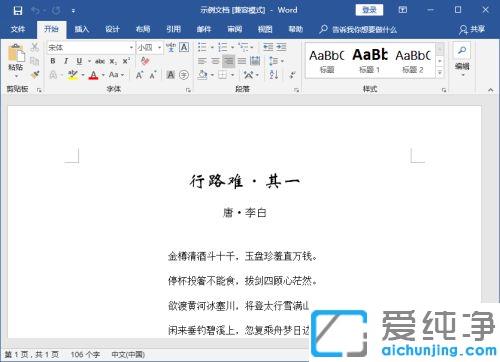
Task: Click the Save icon in quick access toolbar
Action: (18, 10)
